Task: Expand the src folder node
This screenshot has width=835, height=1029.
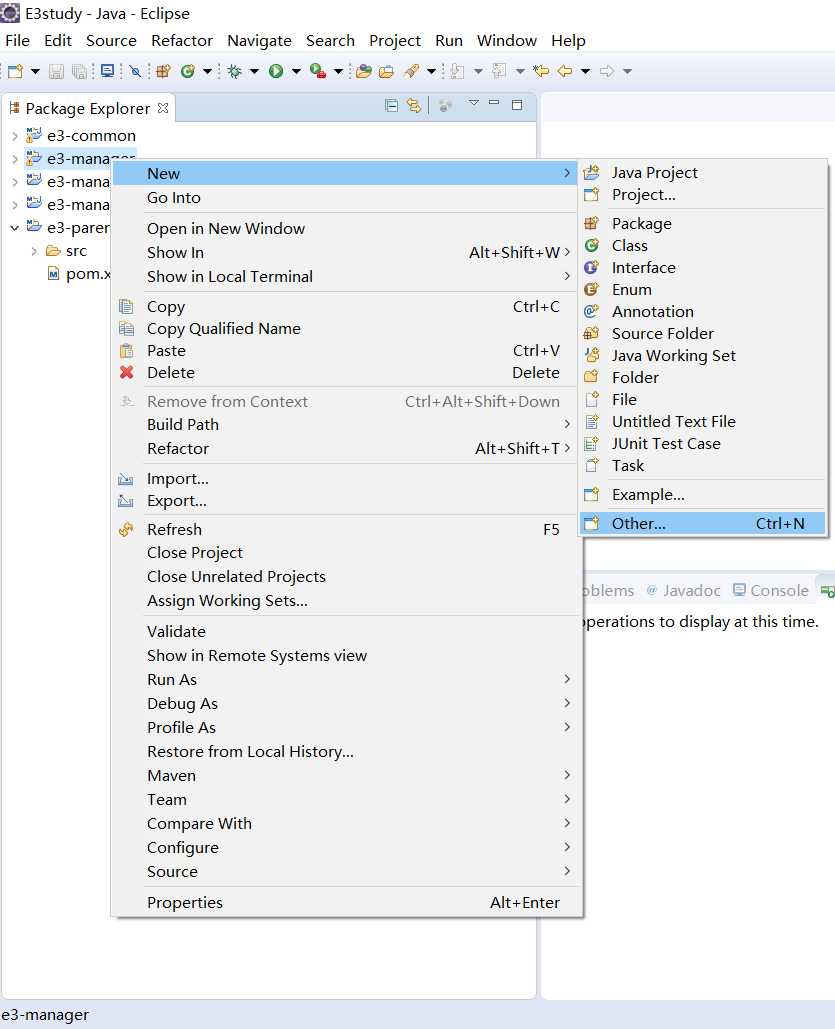Action: tap(34, 251)
